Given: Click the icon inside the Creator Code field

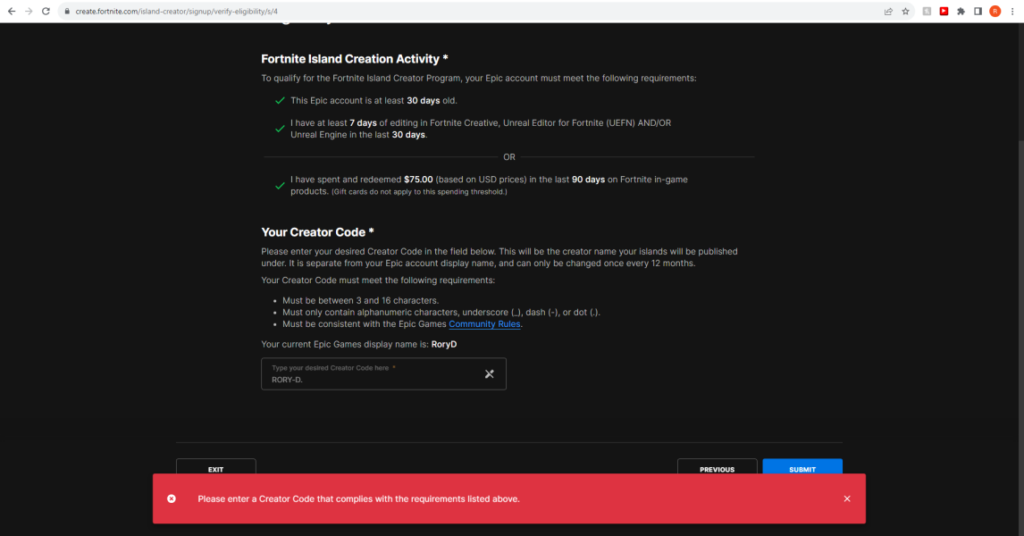Looking at the screenshot, I should (490, 374).
